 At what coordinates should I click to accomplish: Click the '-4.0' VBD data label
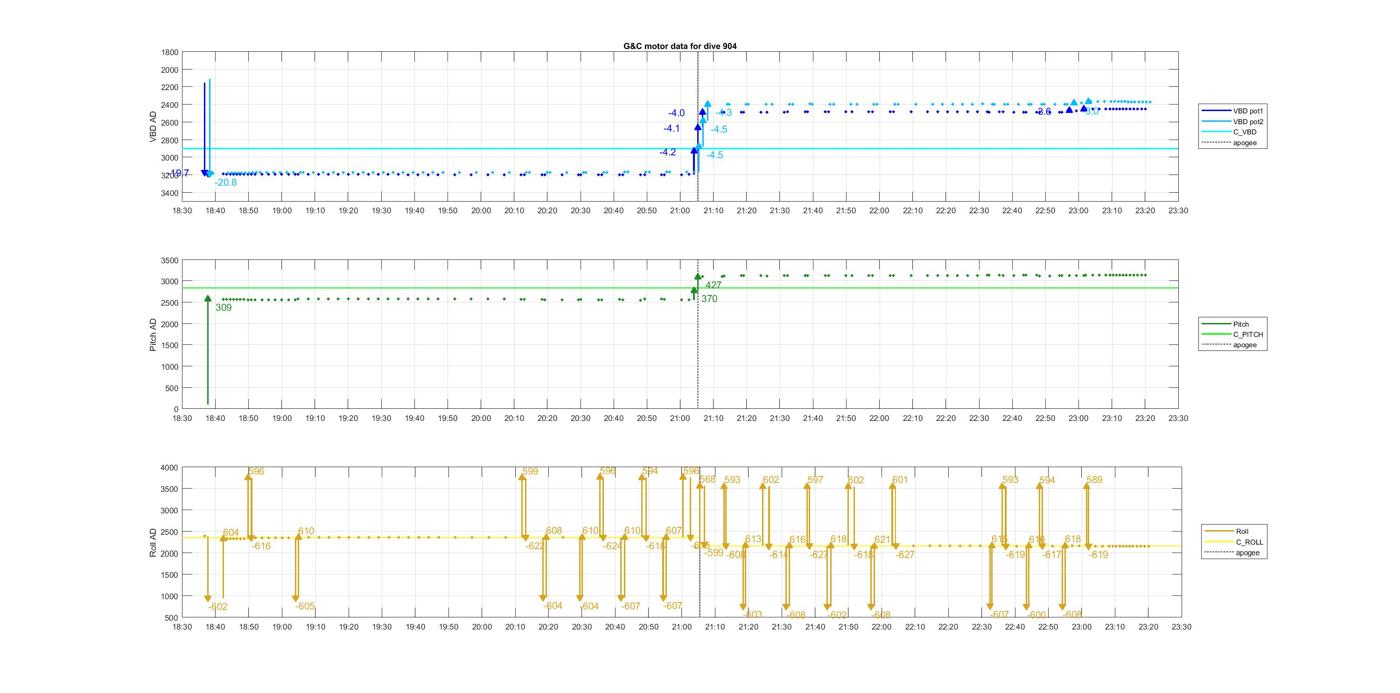click(x=677, y=113)
